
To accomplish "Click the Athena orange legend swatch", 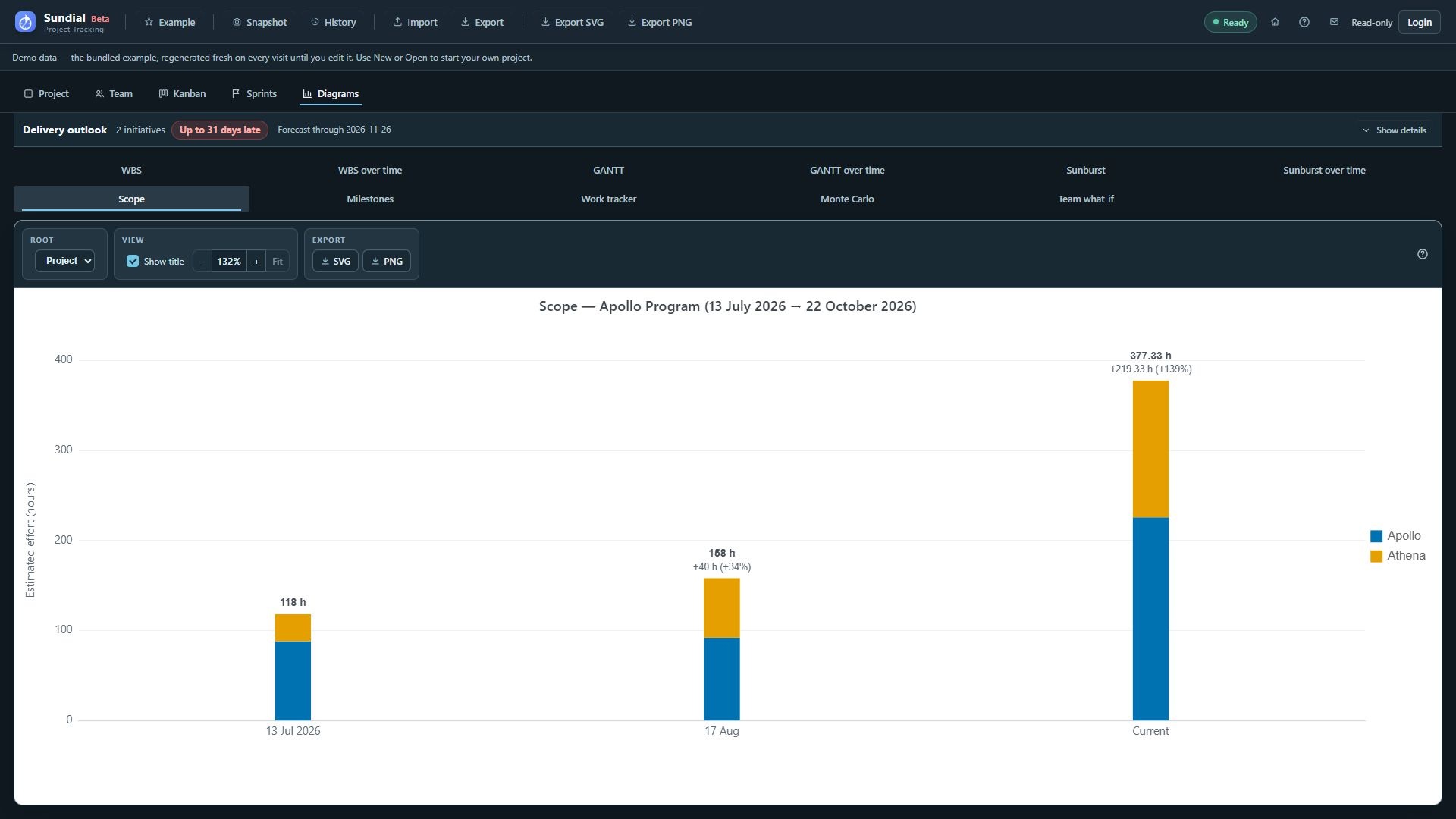I will (x=1376, y=556).
